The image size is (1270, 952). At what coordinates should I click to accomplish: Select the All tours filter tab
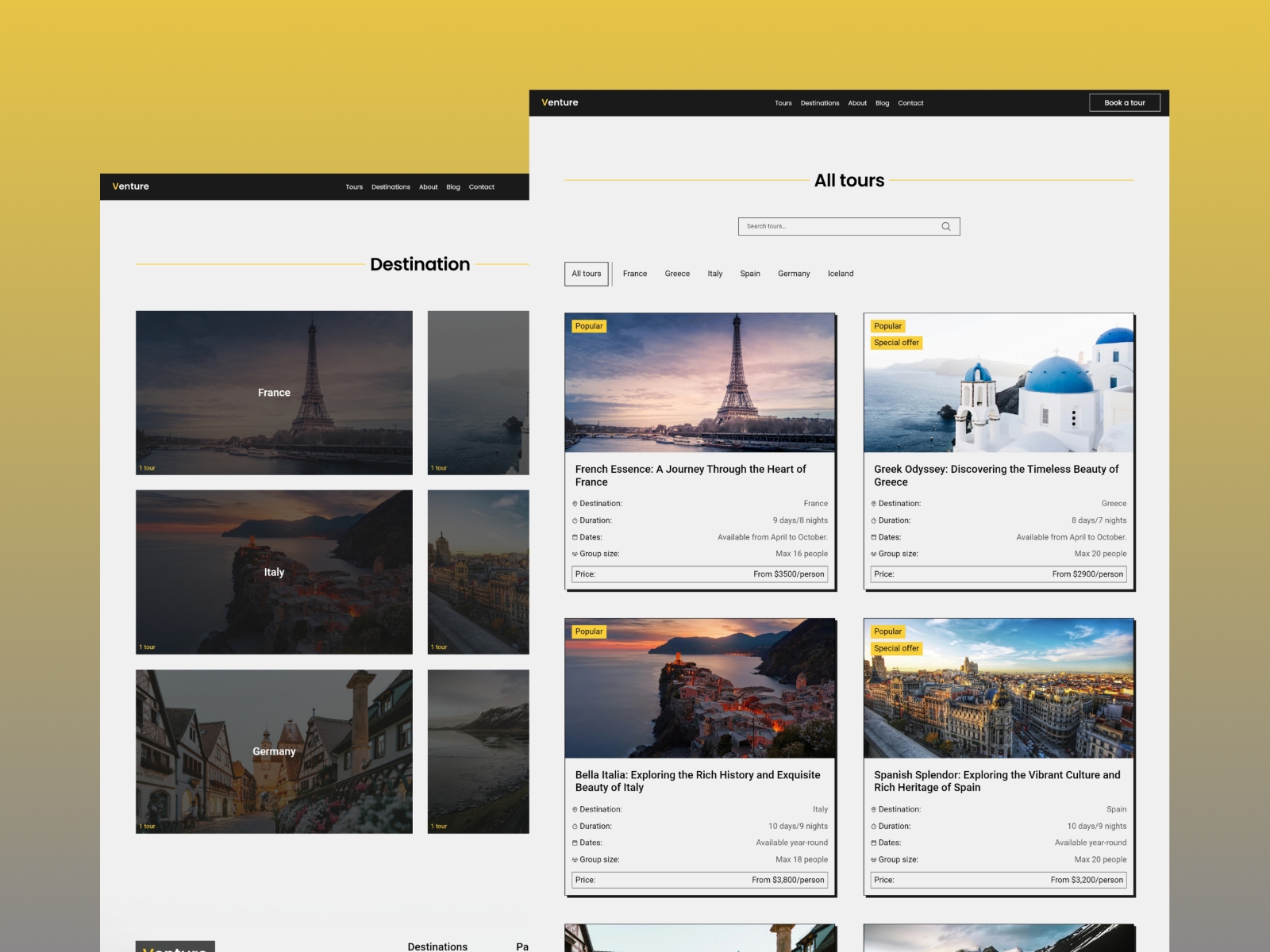pos(587,274)
